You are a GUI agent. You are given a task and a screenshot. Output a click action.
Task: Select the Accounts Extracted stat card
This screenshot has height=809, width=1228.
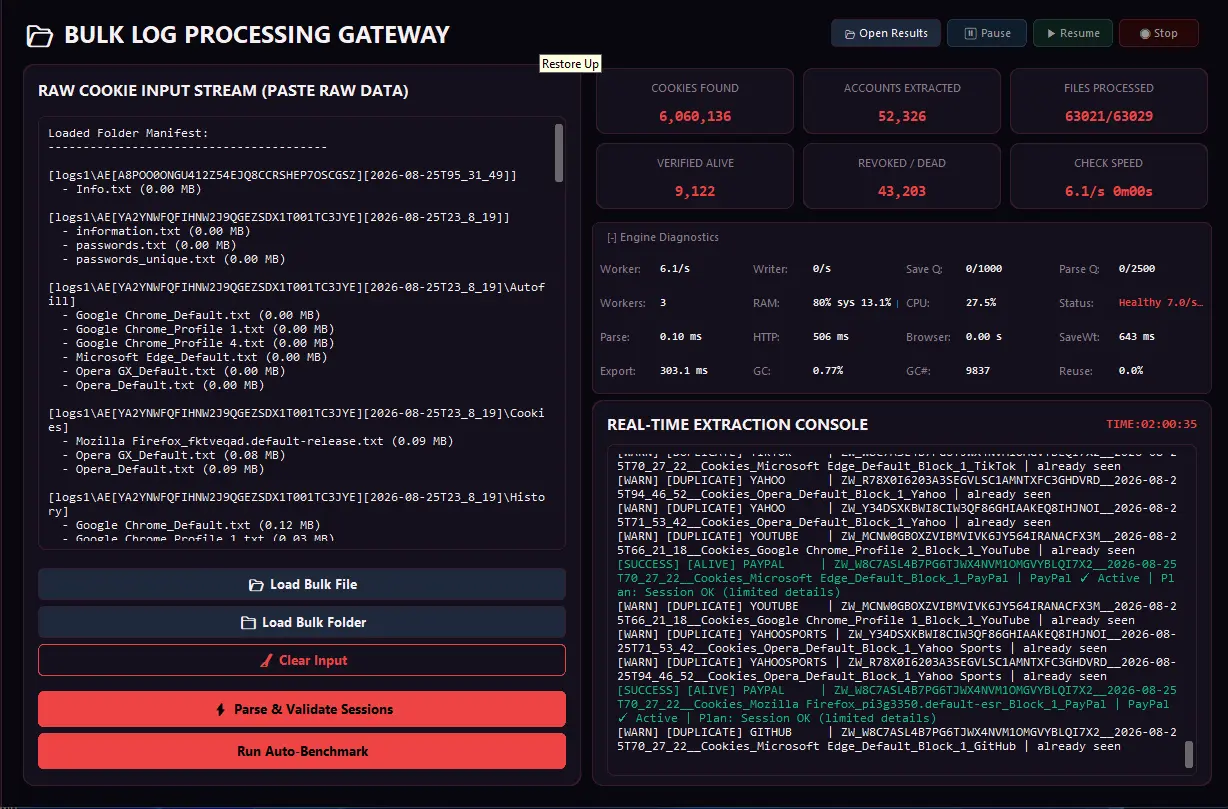click(x=902, y=101)
